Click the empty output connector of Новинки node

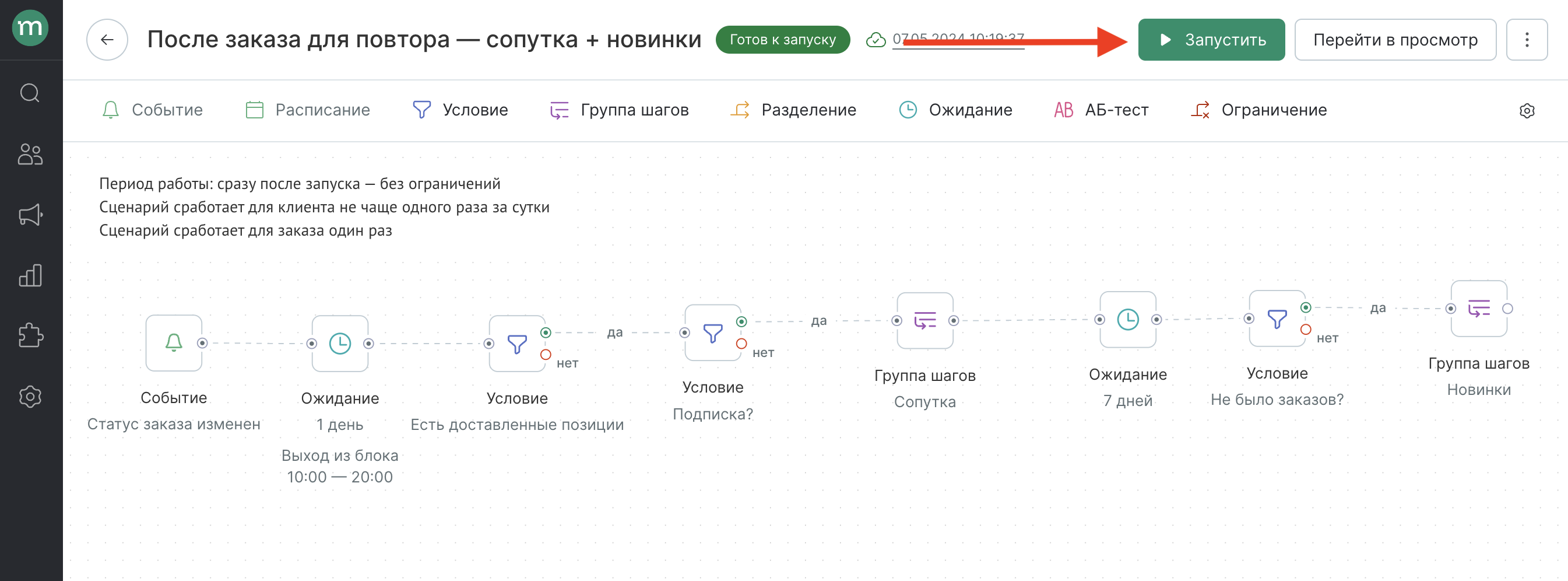point(1507,309)
